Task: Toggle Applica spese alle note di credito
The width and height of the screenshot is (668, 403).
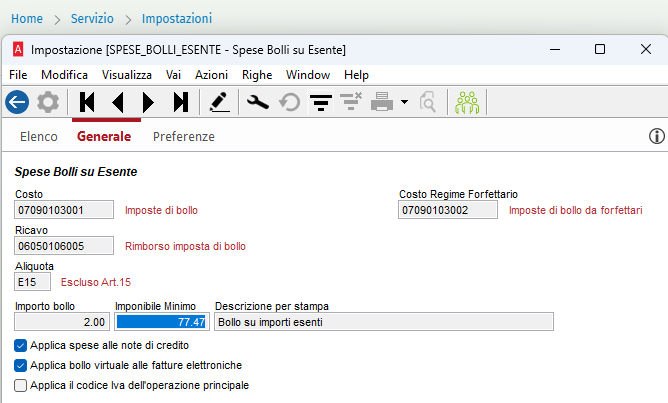Action: tap(20, 345)
